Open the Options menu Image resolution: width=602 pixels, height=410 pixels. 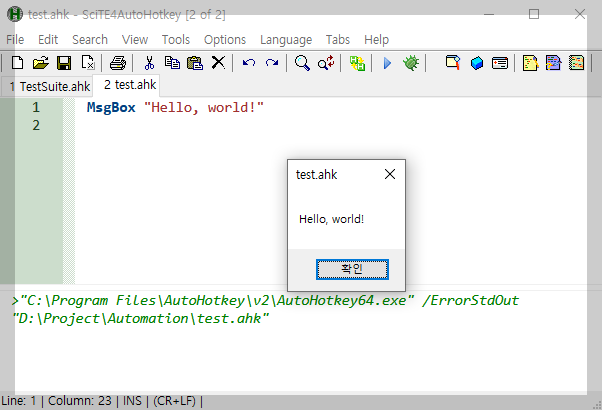(225, 40)
